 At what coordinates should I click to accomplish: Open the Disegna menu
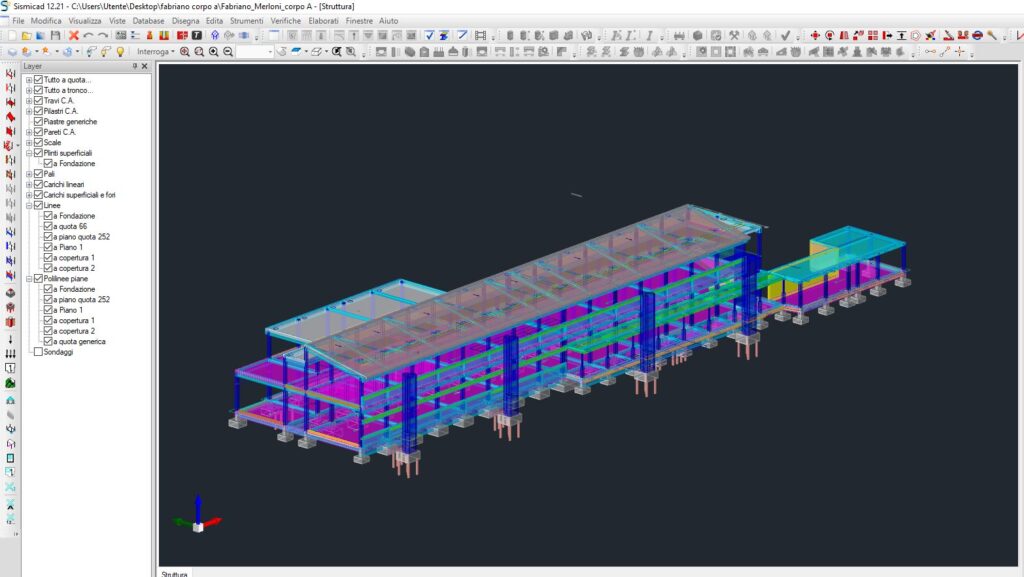[x=185, y=20]
